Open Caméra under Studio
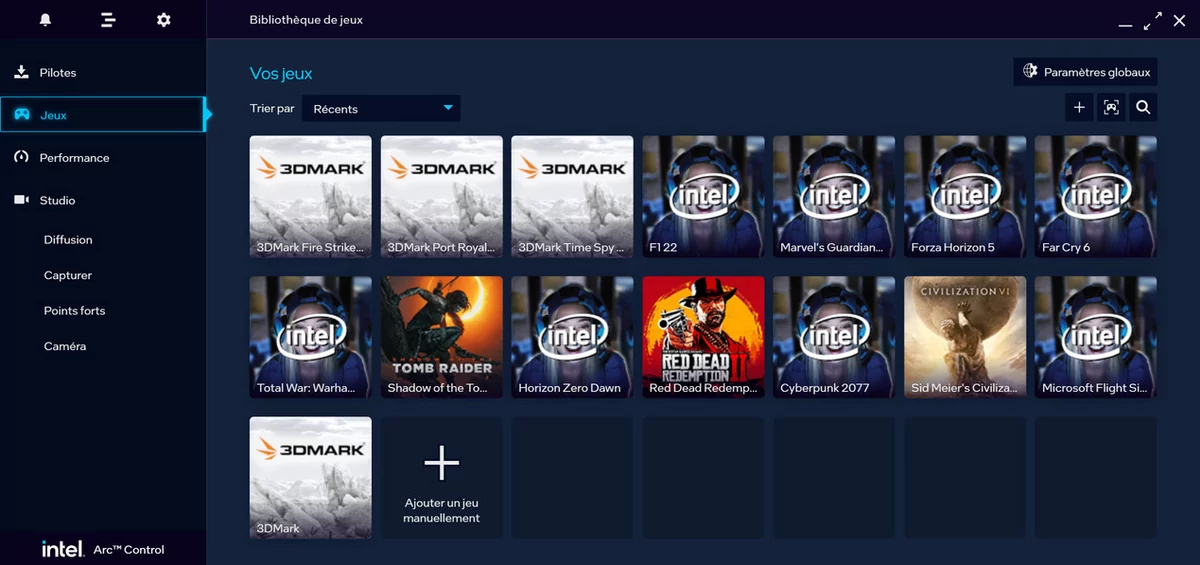Screen dimensions: 1200x565 click(x=65, y=346)
